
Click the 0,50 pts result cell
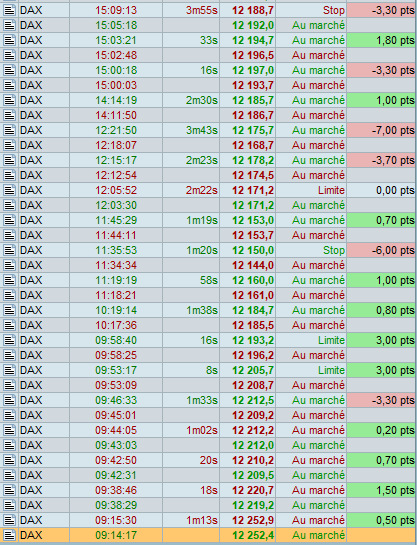[x=381, y=520]
